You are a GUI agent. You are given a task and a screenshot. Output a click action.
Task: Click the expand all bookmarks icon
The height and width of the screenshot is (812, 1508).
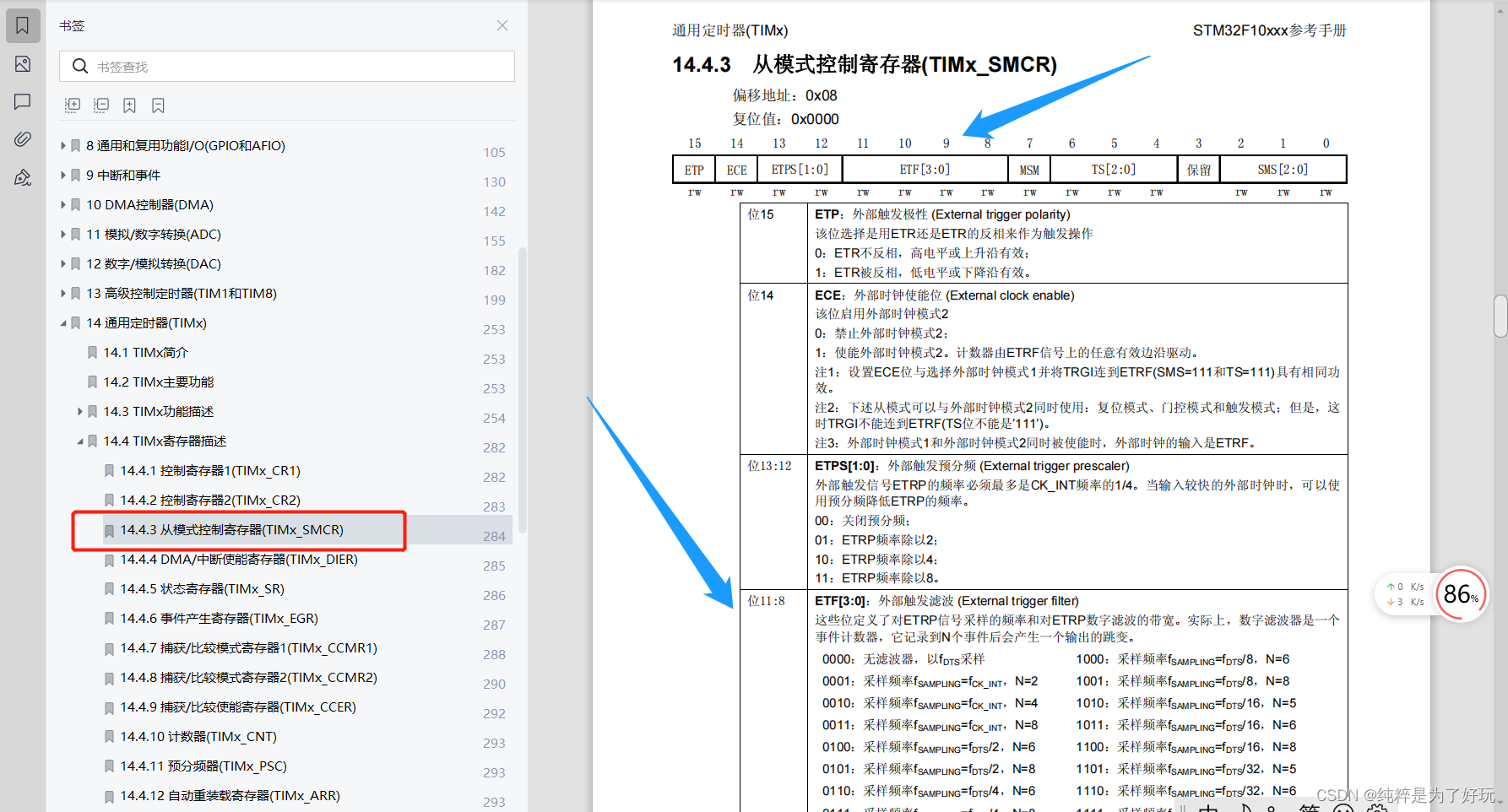click(x=73, y=106)
